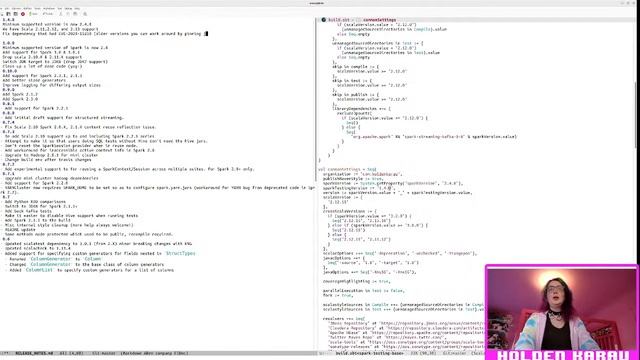Click the 'crossScalaVersions := {' line

click(350, 211)
